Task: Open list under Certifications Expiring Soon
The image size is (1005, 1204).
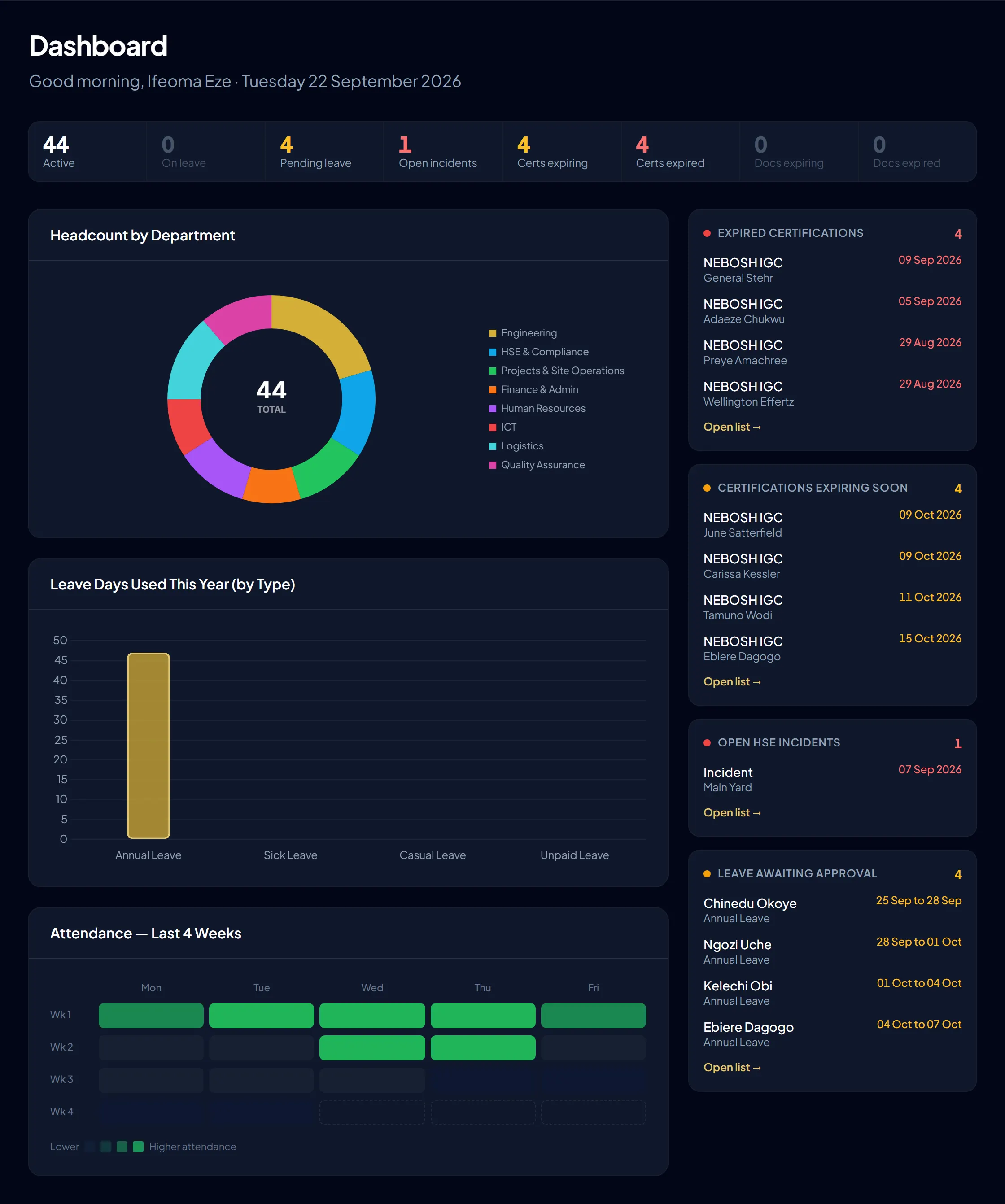Action: pos(731,681)
